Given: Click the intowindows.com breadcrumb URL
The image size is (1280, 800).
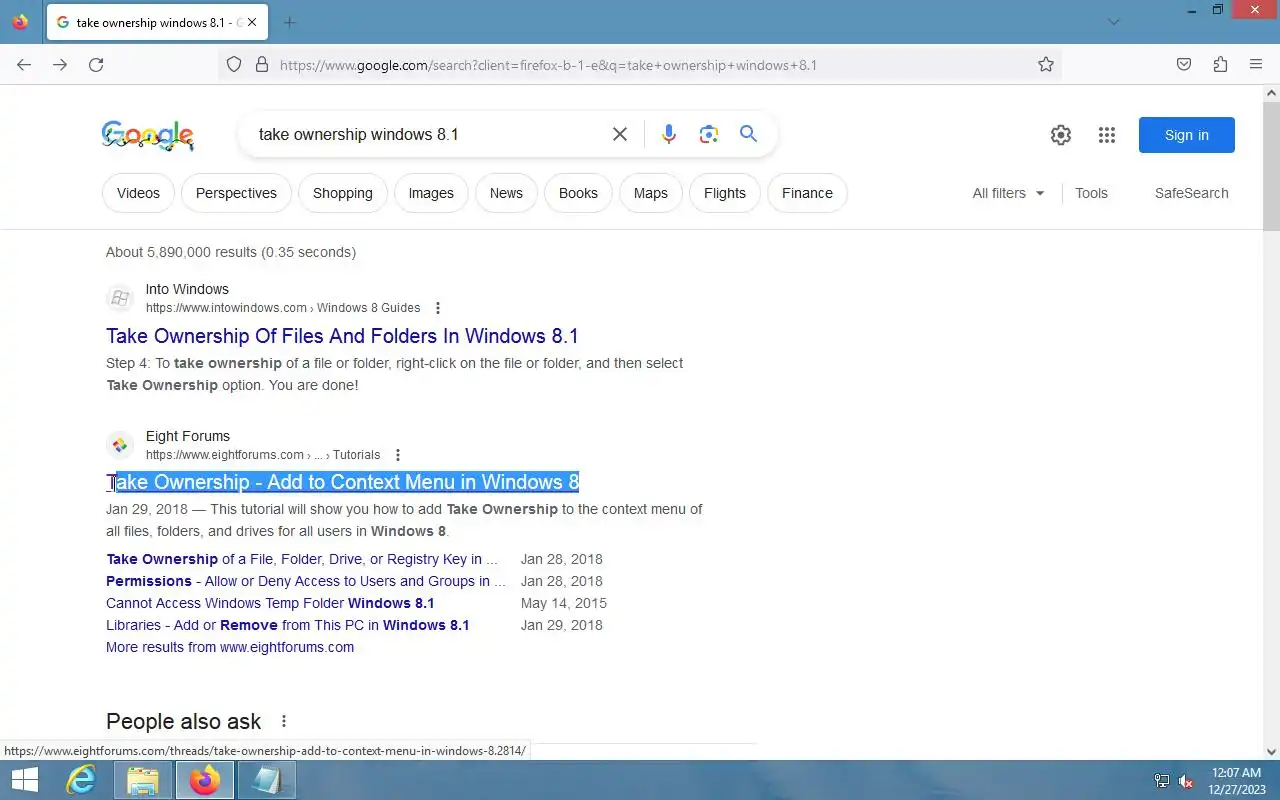Looking at the screenshot, I should 283,308.
